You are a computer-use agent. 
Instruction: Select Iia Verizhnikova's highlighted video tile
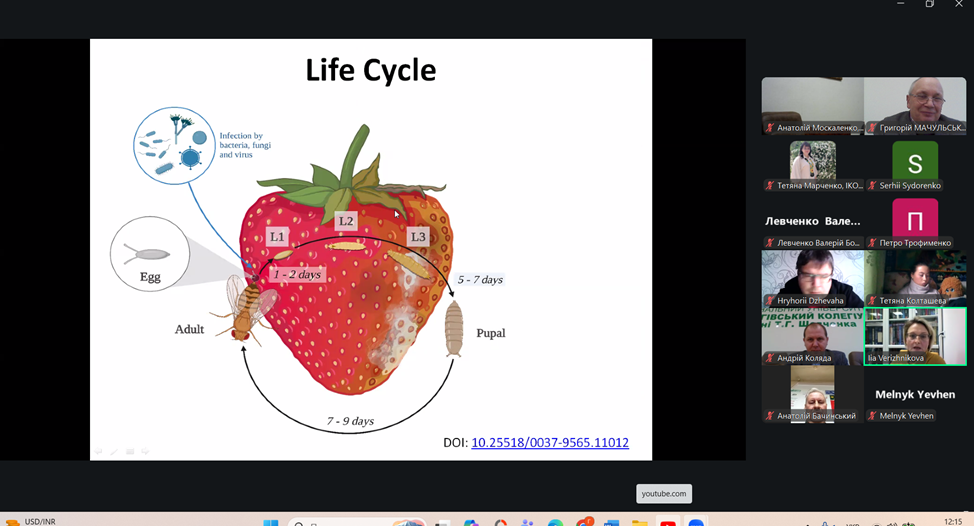click(x=915, y=335)
